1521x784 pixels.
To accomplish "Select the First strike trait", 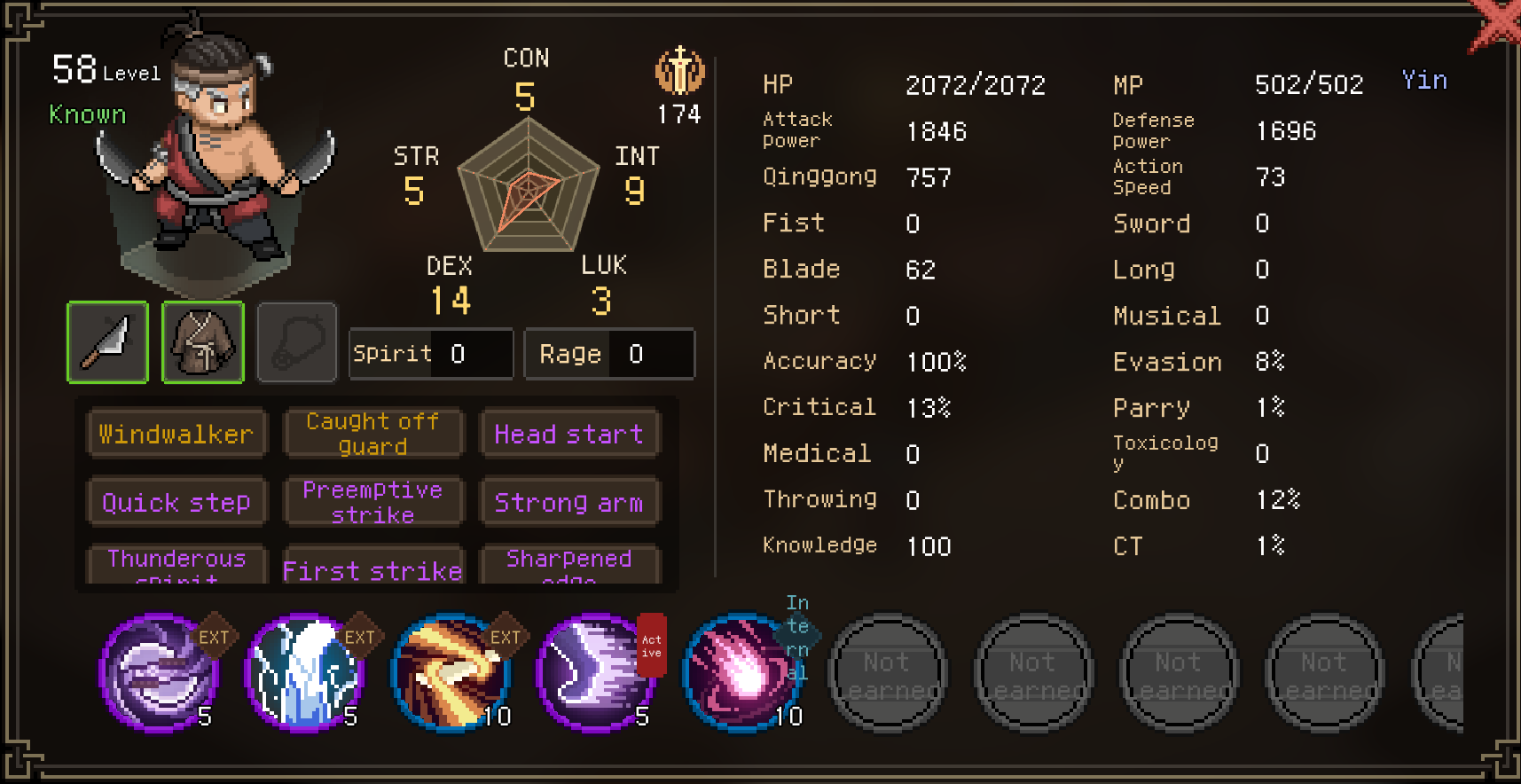I will pyautogui.click(x=372, y=566).
